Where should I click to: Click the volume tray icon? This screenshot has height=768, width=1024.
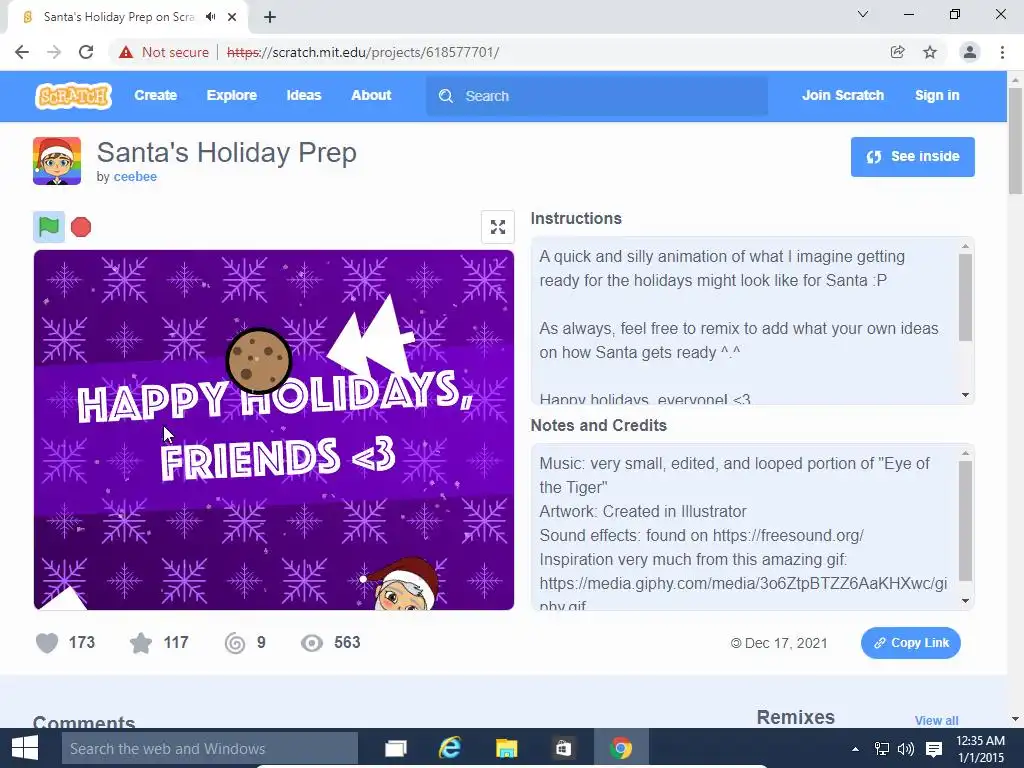tap(906, 749)
